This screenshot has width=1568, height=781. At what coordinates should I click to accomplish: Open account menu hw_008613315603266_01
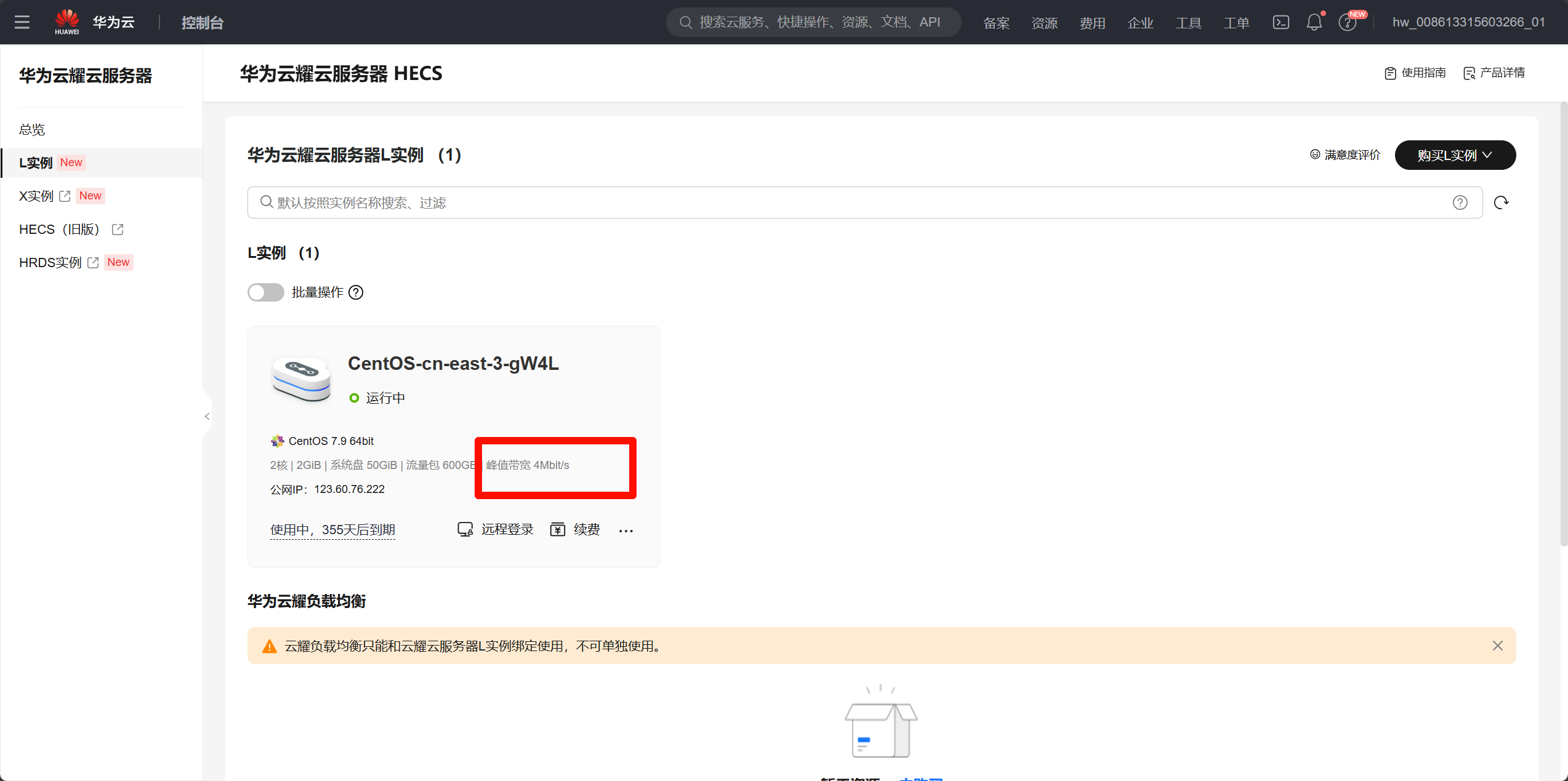tap(1469, 22)
